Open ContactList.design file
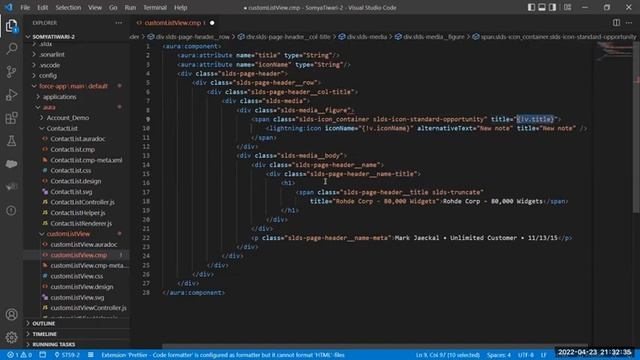Screen dimensions: 640x360 click(x=76, y=181)
